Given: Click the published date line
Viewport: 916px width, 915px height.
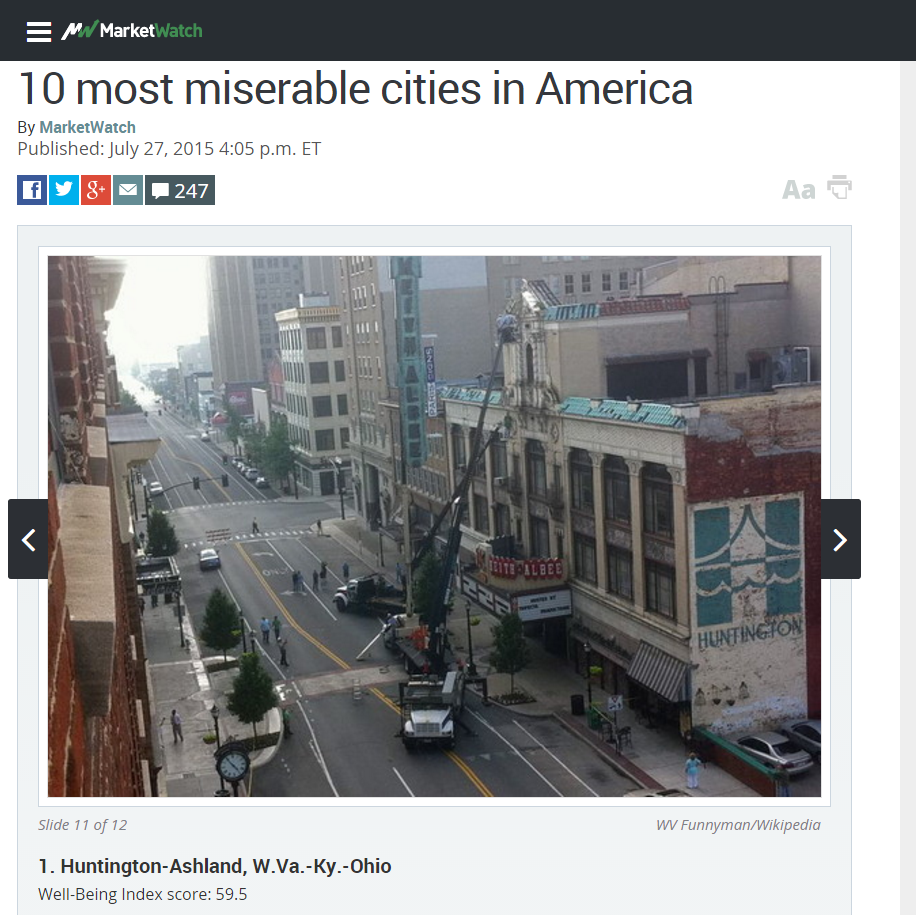Looking at the screenshot, I should tap(169, 148).
